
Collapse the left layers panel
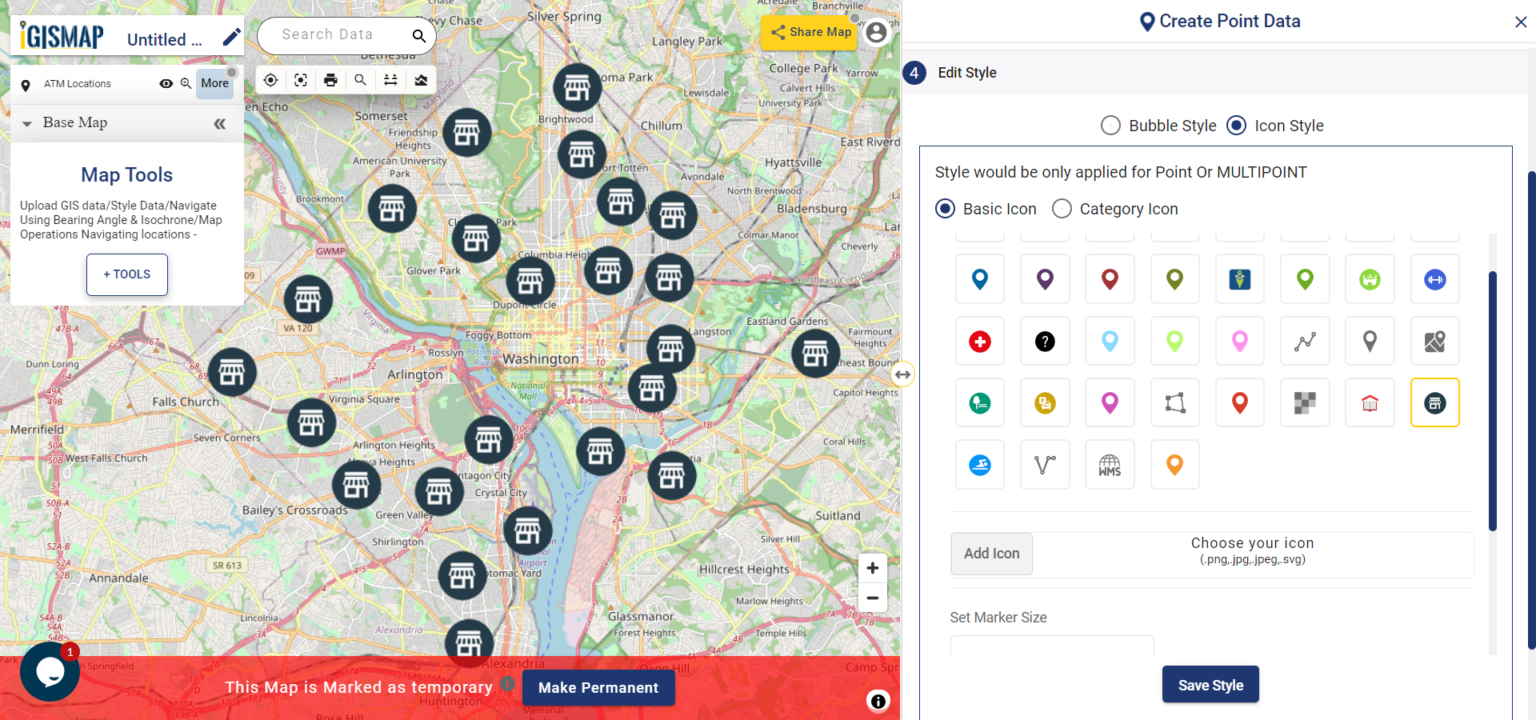coord(219,124)
